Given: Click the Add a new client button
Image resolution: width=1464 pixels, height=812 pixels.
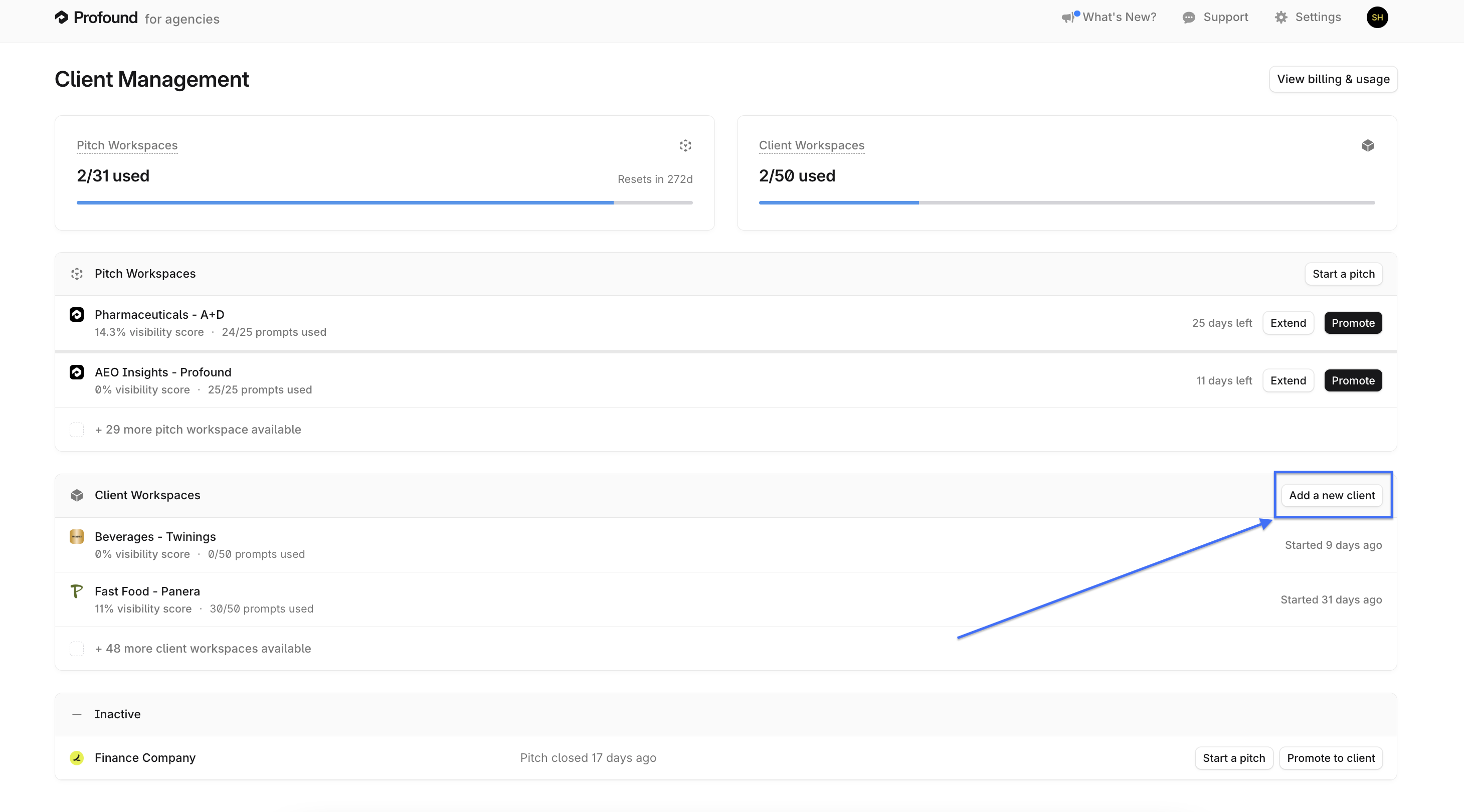Looking at the screenshot, I should pyautogui.click(x=1332, y=496).
